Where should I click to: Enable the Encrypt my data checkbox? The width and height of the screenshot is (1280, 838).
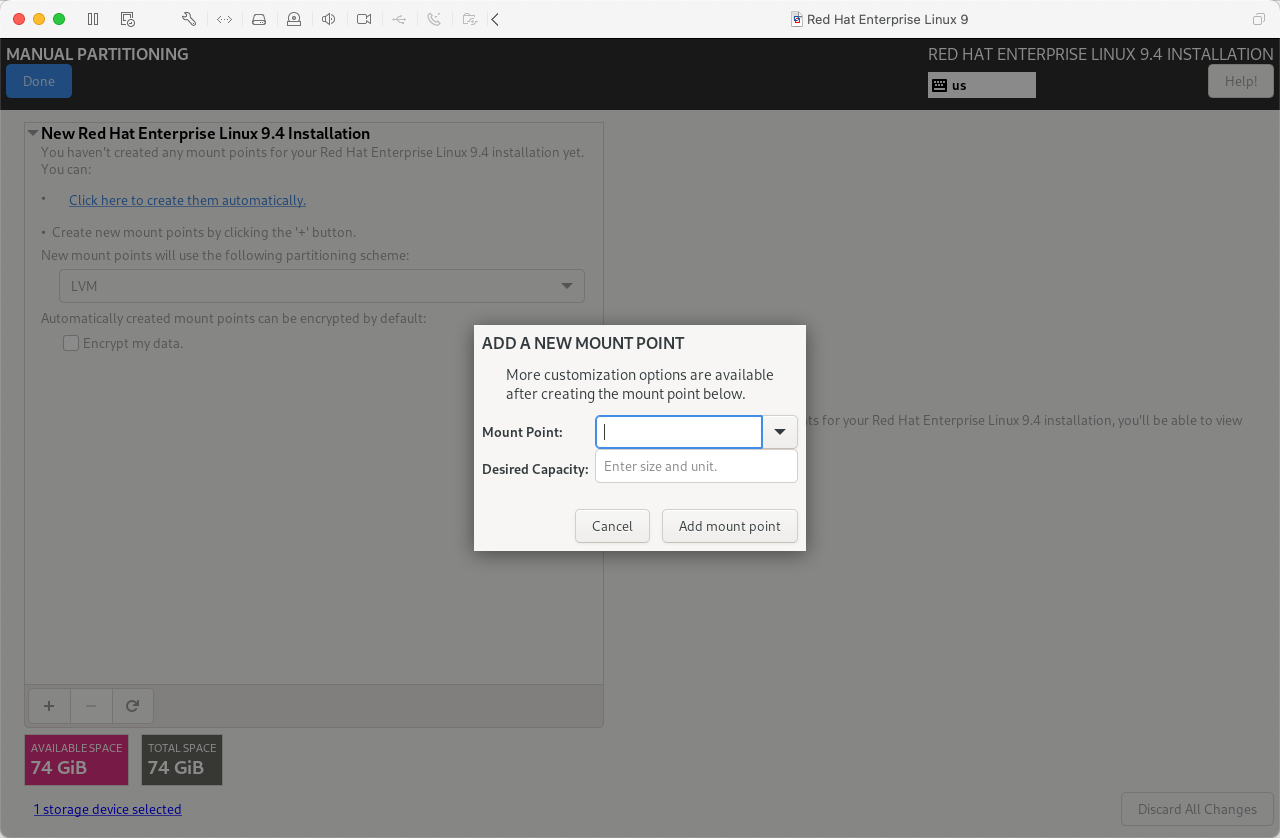coord(71,343)
